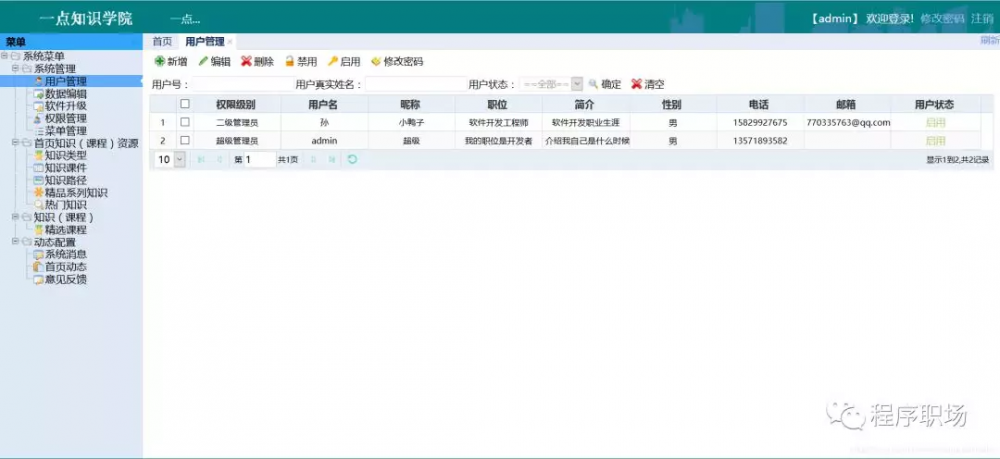Screen dimensions: 1000x459
Task: Click the 用户管理 tree icon
Action: pyautogui.click(x=39, y=81)
